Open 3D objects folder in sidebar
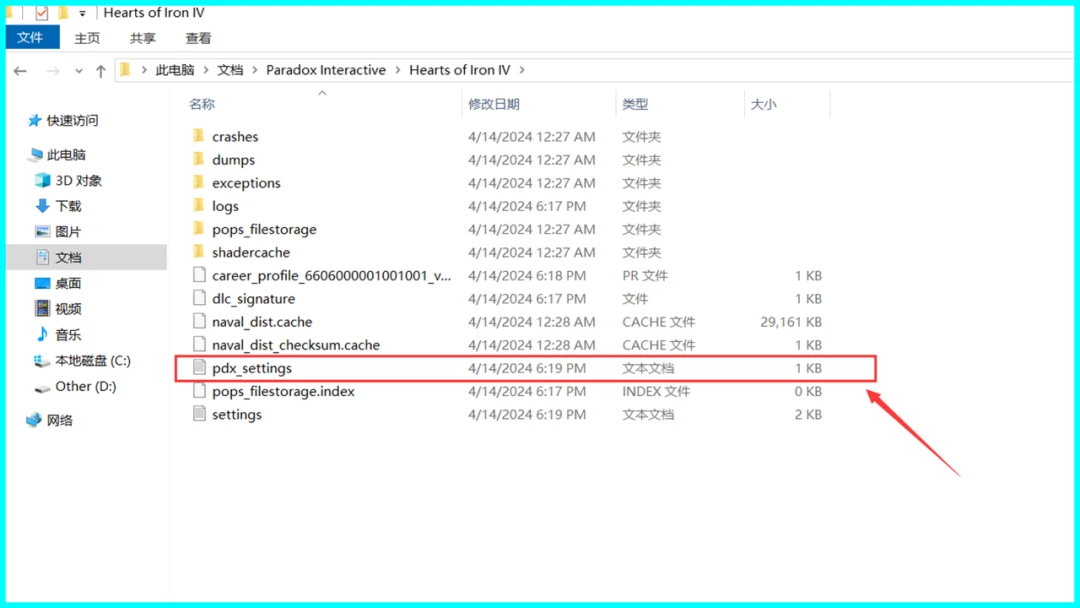This screenshot has height=608, width=1080. point(42,181)
